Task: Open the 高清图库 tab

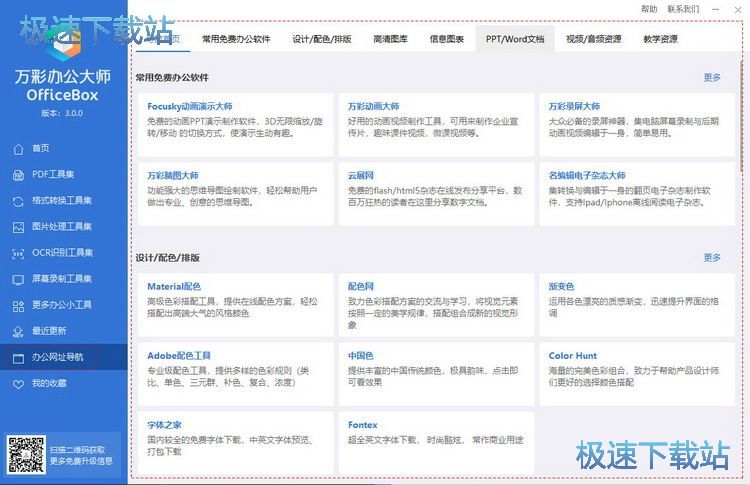Action: tap(390, 39)
